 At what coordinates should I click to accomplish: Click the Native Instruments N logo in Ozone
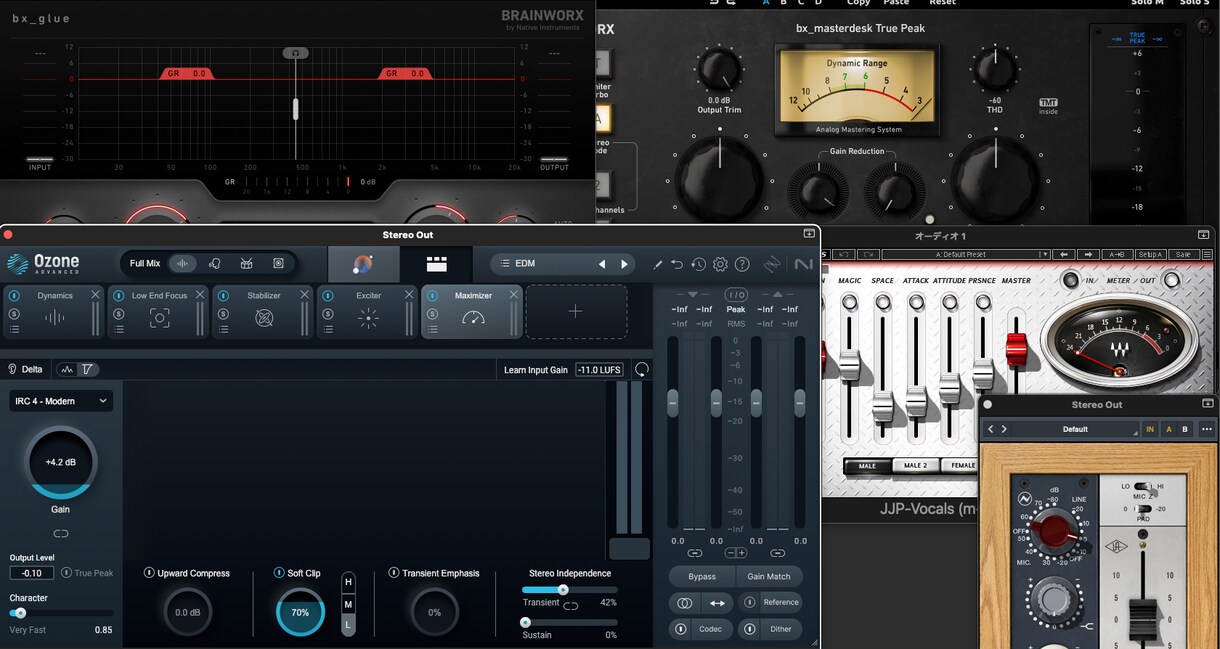point(803,264)
